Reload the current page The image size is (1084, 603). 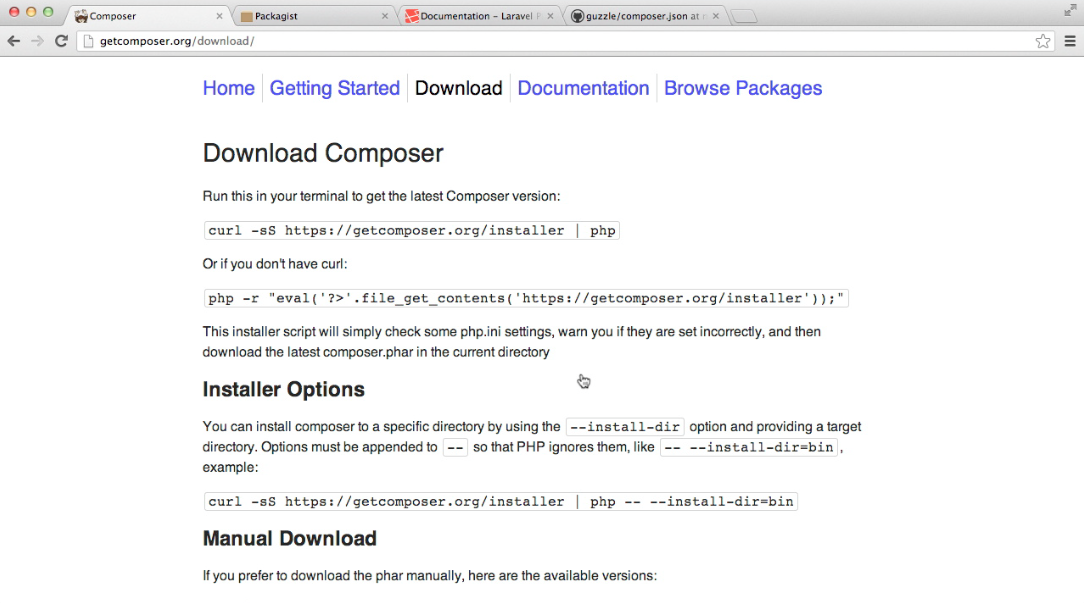tap(61, 41)
